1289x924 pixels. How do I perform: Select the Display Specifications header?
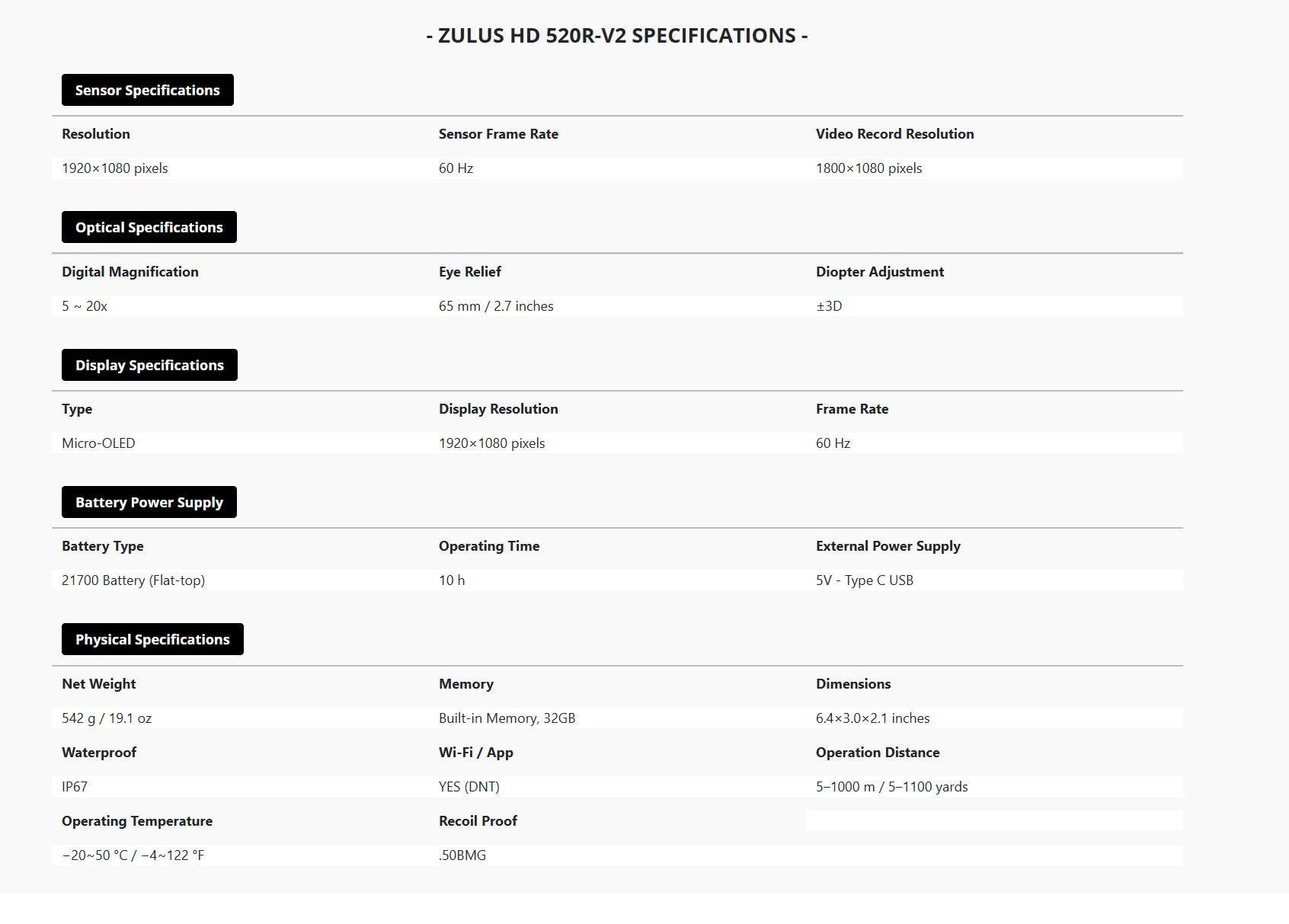click(149, 365)
